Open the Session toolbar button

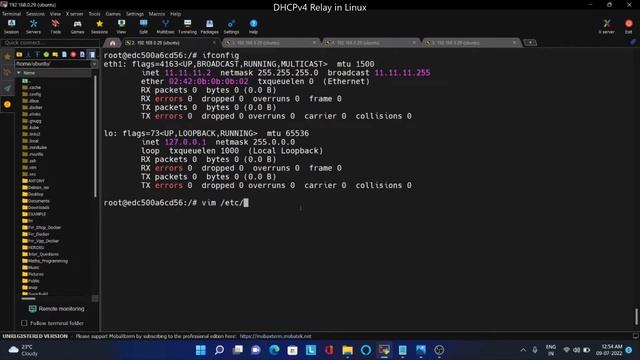[11, 27]
